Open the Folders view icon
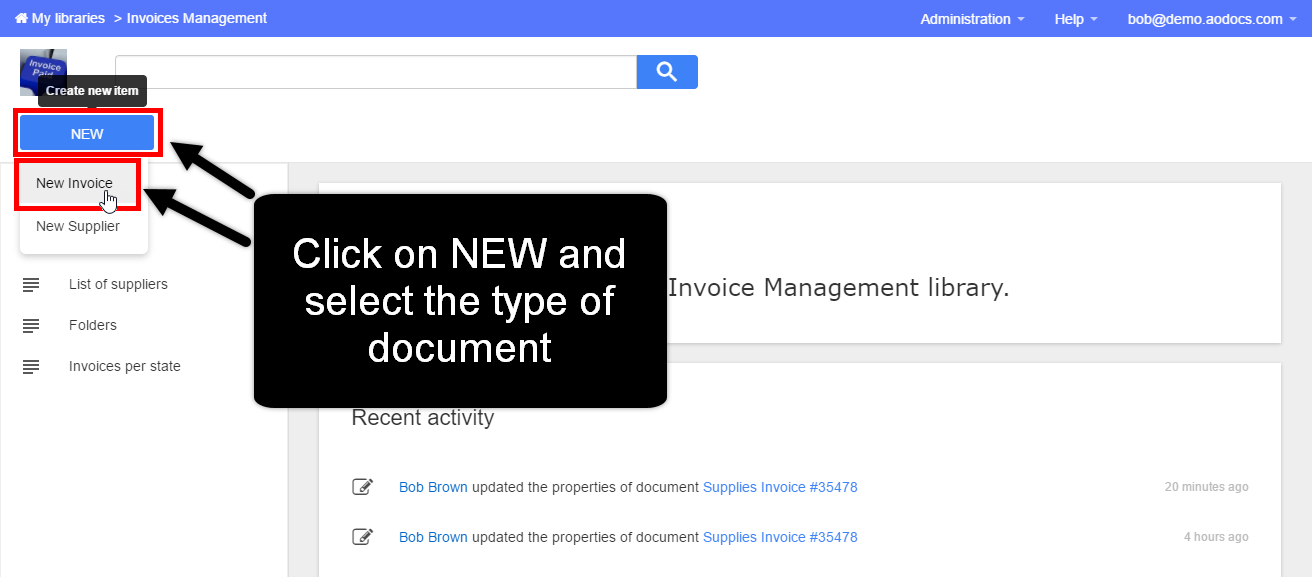The height and width of the screenshot is (577, 1312). tap(31, 326)
